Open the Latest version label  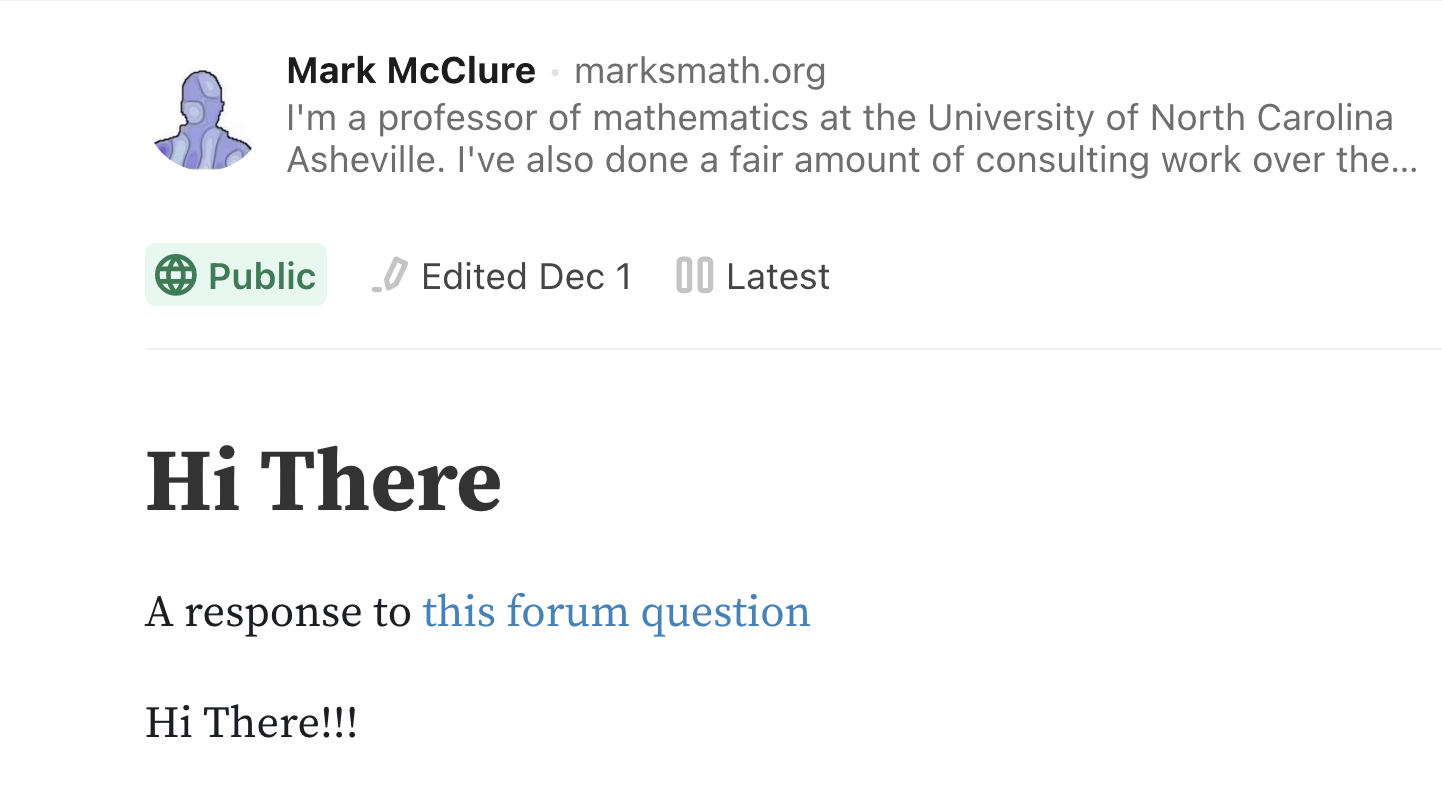778,276
